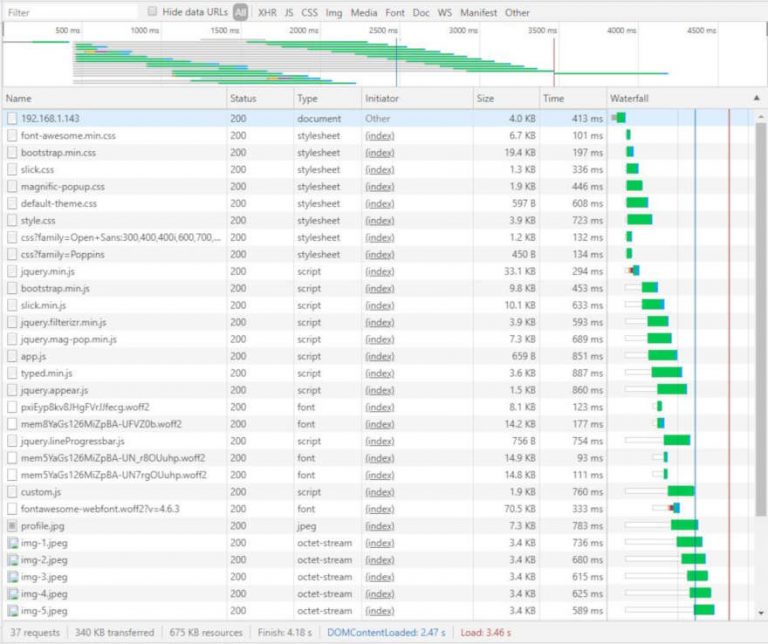Sort by the Waterfall column arrow
This screenshot has height=644, width=768.
tap(756, 98)
